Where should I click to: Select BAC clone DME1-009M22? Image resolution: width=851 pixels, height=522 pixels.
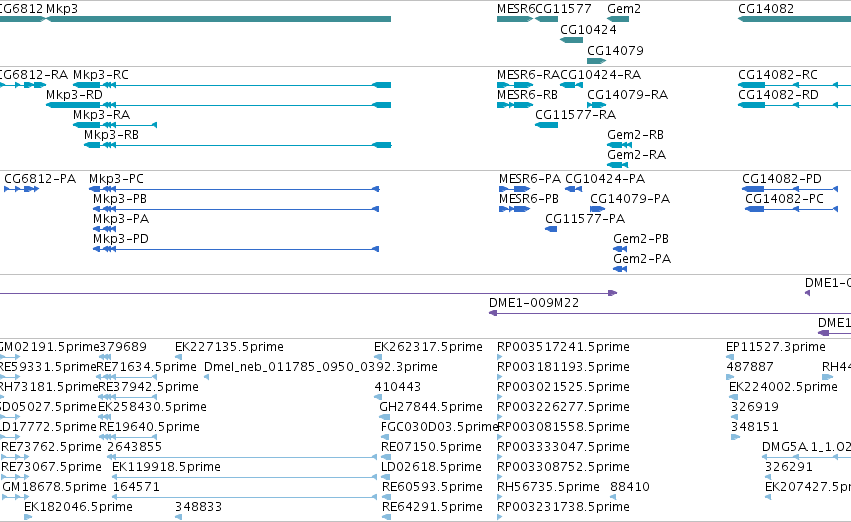(x=670, y=313)
